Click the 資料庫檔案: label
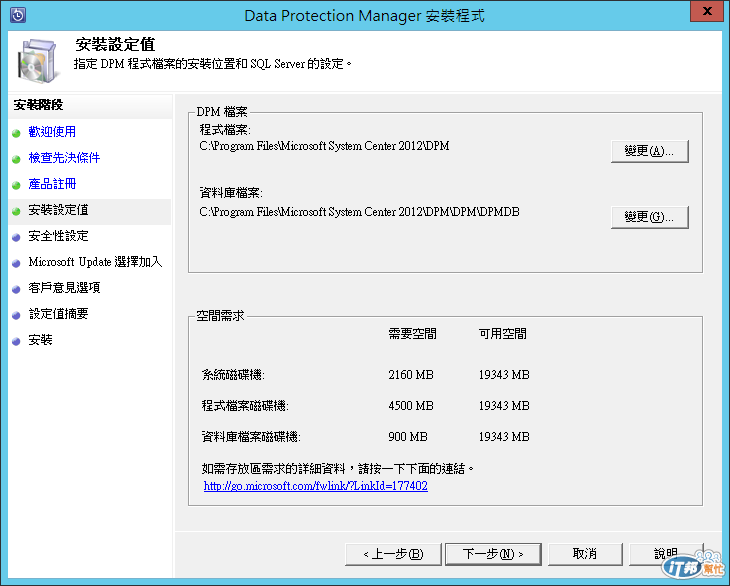 [231, 193]
